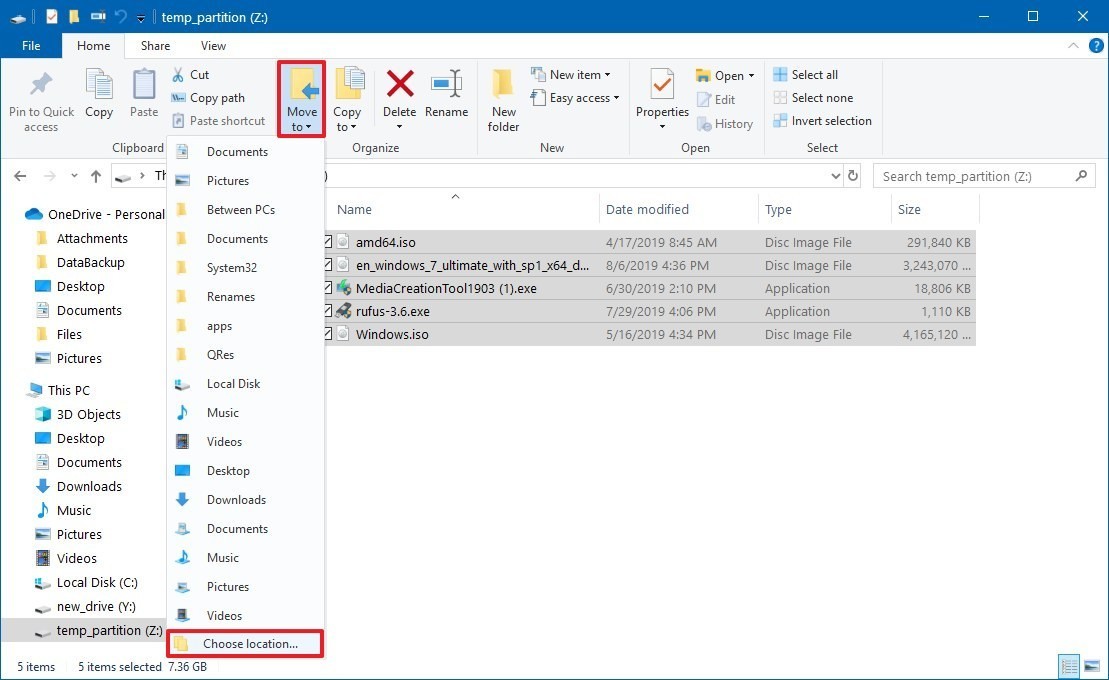Click the refresh button beside address bar

pyautogui.click(x=853, y=176)
